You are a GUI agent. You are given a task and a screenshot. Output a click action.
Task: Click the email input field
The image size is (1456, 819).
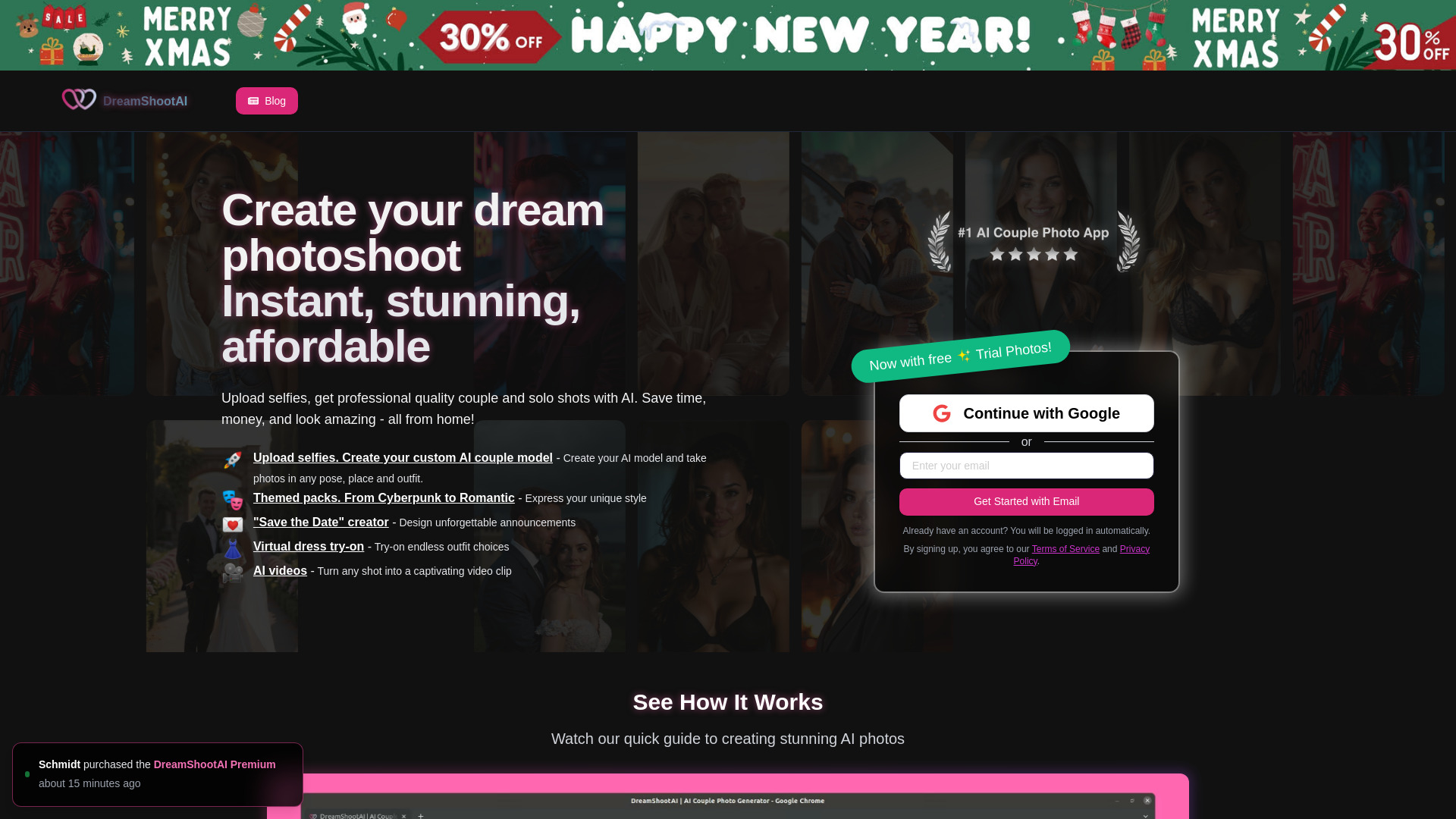click(x=1027, y=465)
